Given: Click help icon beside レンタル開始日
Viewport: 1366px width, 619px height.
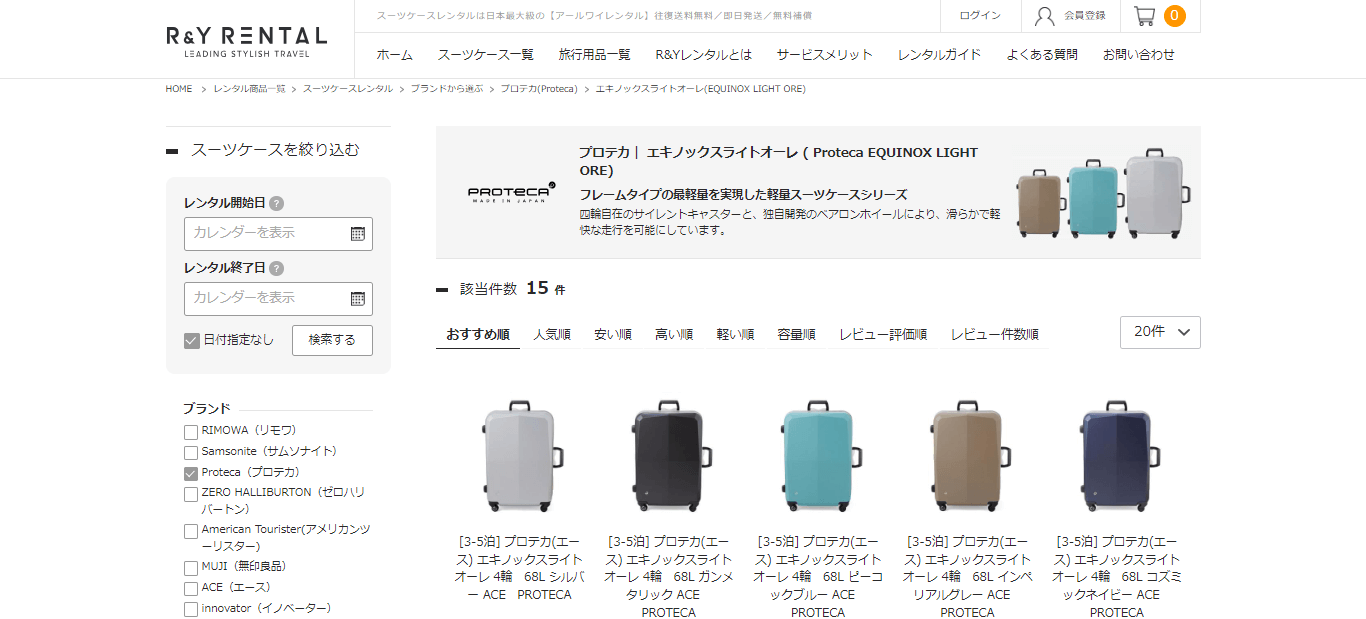Looking at the screenshot, I should pyautogui.click(x=277, y=203).
